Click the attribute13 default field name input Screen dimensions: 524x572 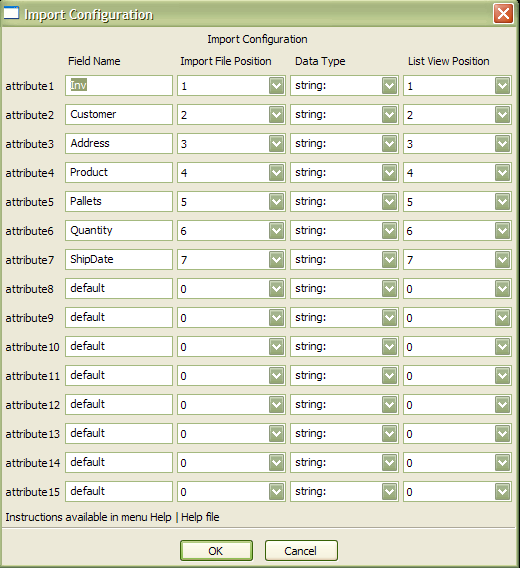point(119,433)
